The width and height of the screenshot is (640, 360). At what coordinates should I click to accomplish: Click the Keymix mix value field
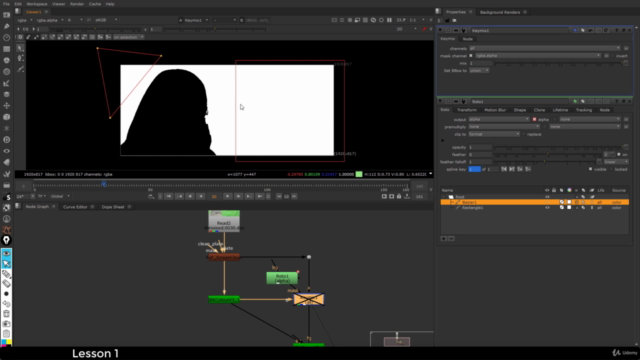click(480, 63)
